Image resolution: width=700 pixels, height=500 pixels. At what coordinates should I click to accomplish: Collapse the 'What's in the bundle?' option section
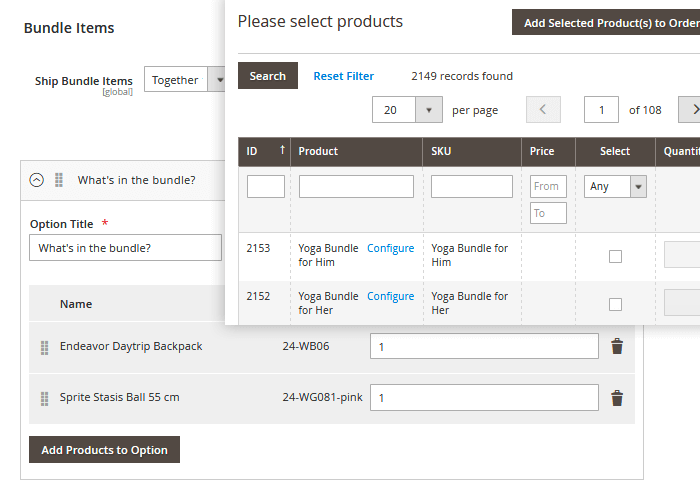[37, 180]
